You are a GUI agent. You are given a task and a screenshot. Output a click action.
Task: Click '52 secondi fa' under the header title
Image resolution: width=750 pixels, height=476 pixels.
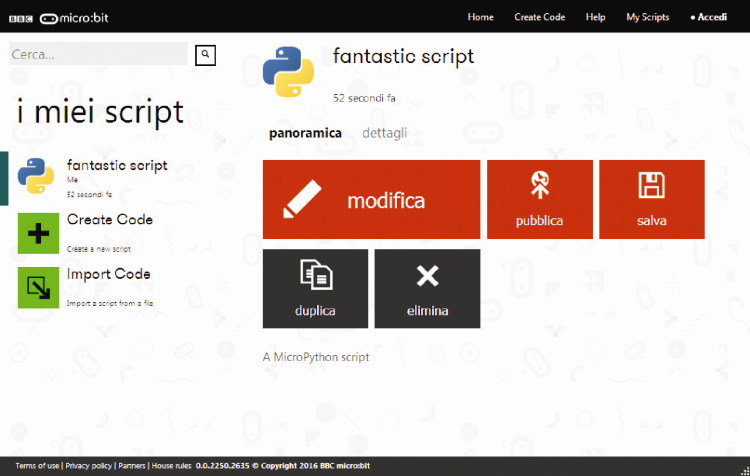point(364,98)
